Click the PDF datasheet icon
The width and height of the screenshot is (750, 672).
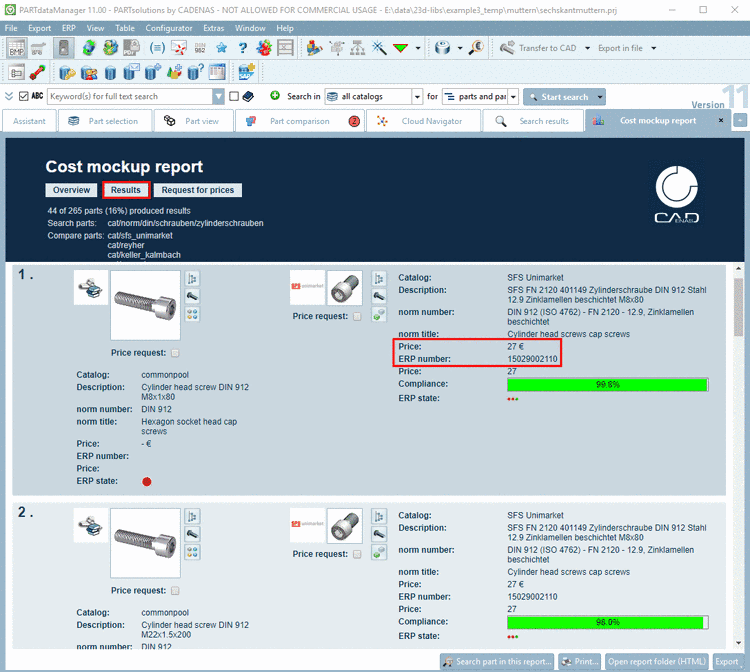tap(131, 48)
